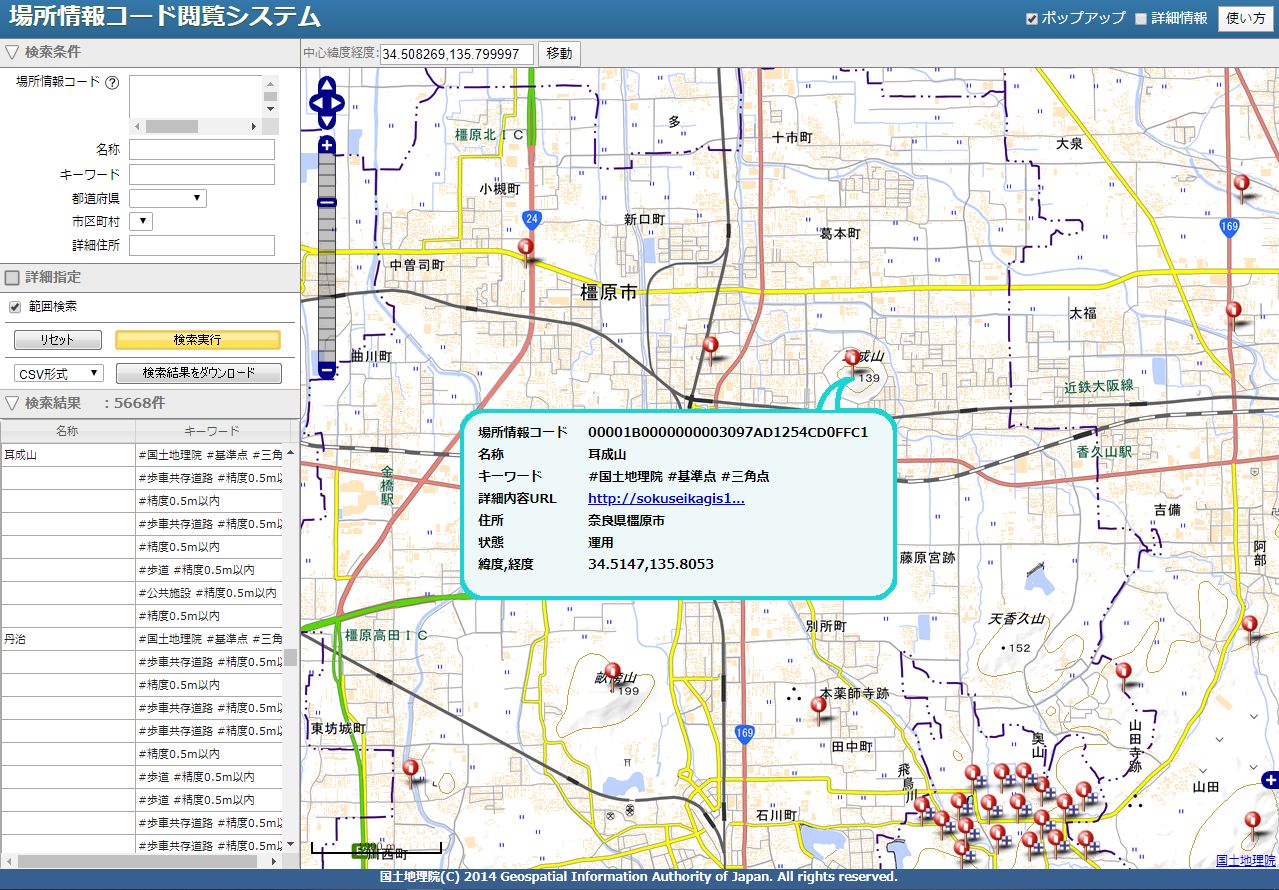Click the red pin marker on 耳成山
Image resolution: width=1279 pixels, height=890 pixels.
point(852,359)
